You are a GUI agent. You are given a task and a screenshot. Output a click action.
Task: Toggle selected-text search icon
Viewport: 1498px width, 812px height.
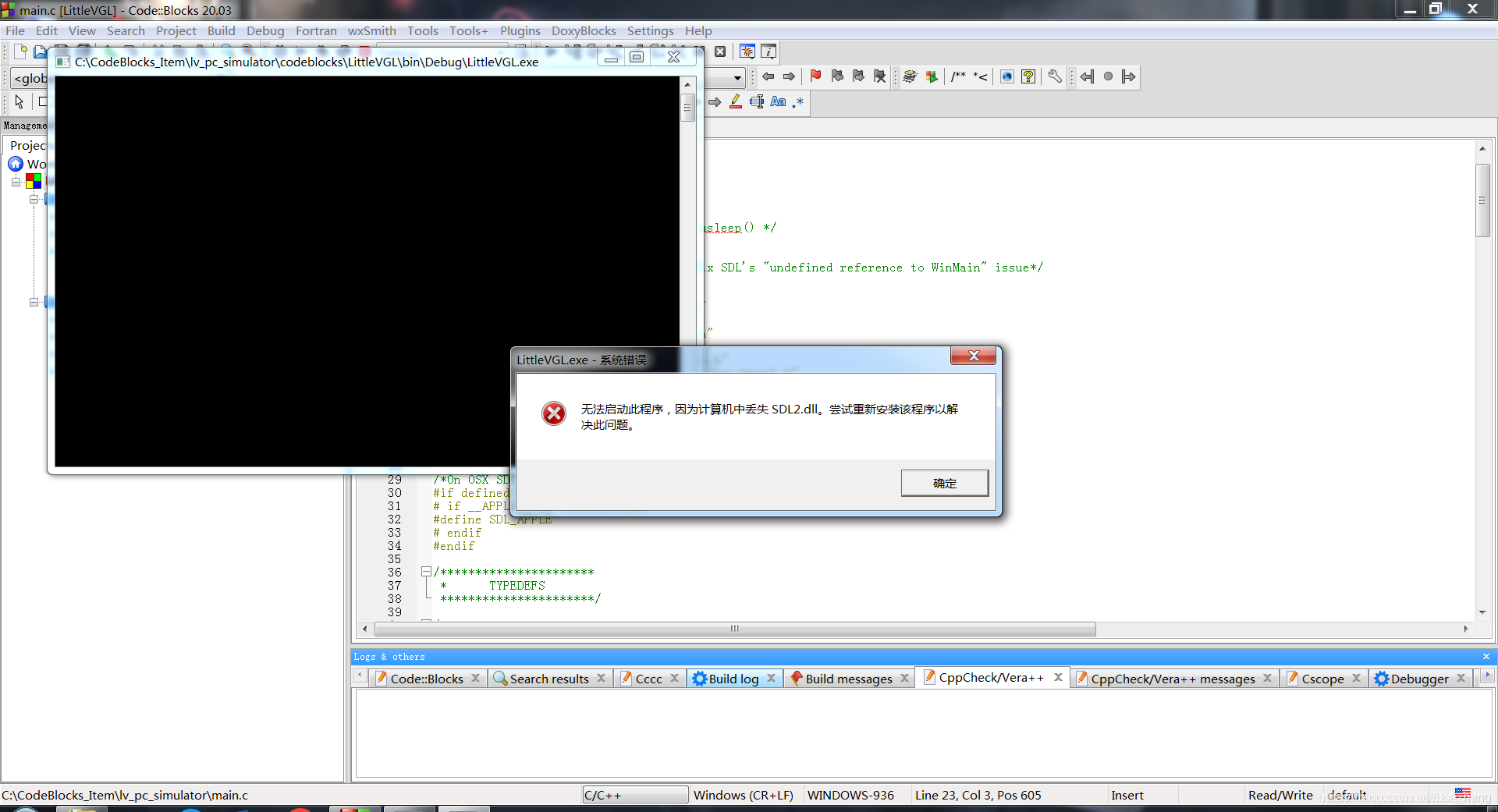[x=756, y=101]
